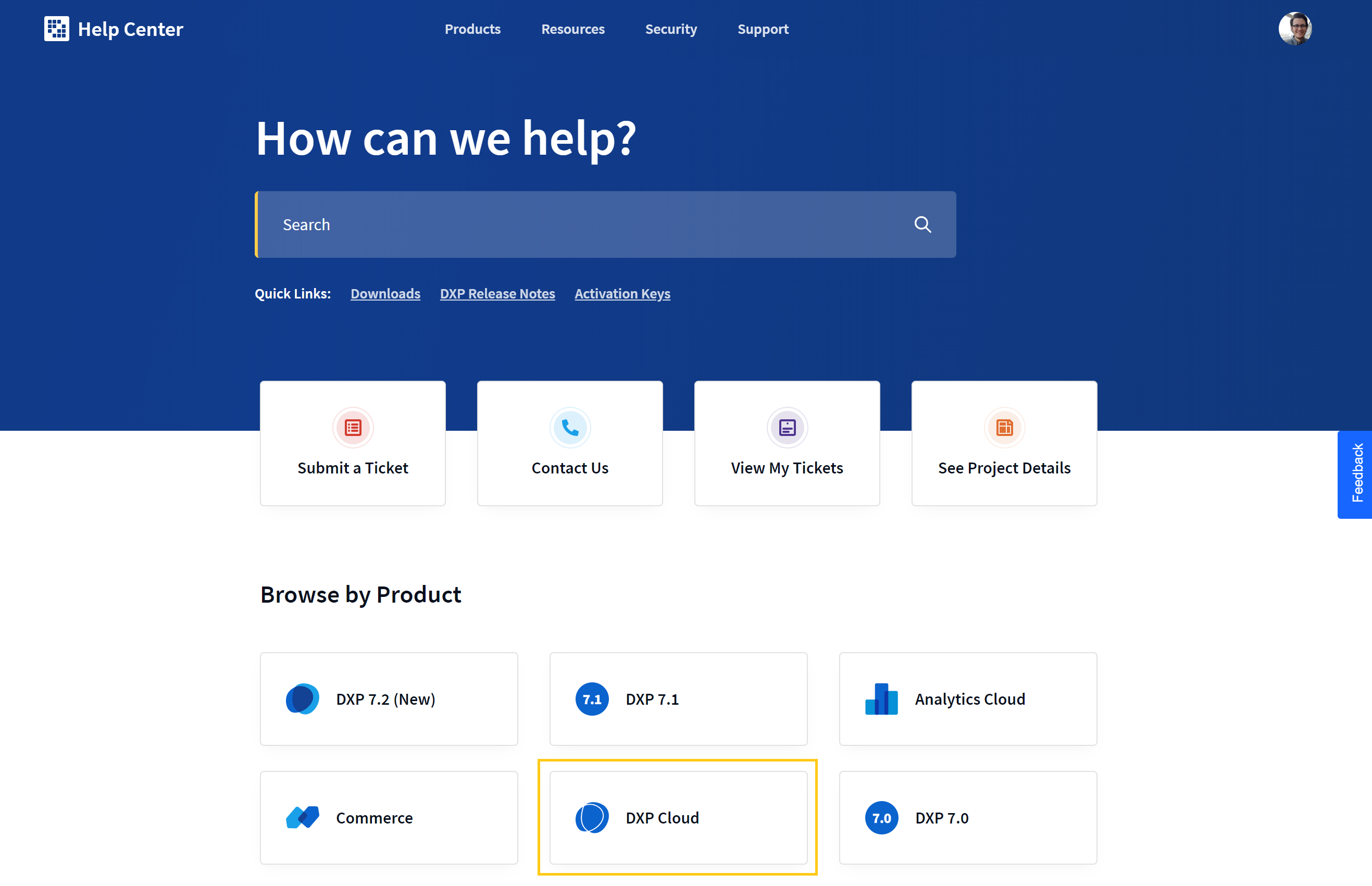This screenshot has height=886, width=1372.
Task: Open the Resources menu item
Action: click(x=573, y=28)
